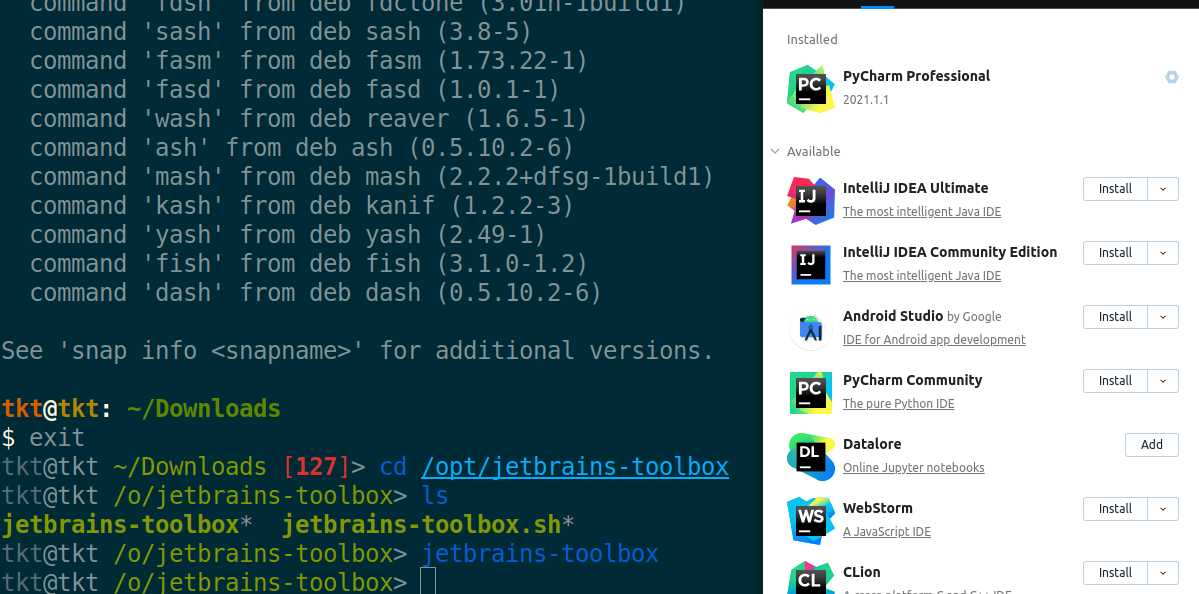This screenshot has width=1199, height=594.
Task: Open install options dropdown for IntelliJ IDEA Community
Action: click(x=1163, y=253)
